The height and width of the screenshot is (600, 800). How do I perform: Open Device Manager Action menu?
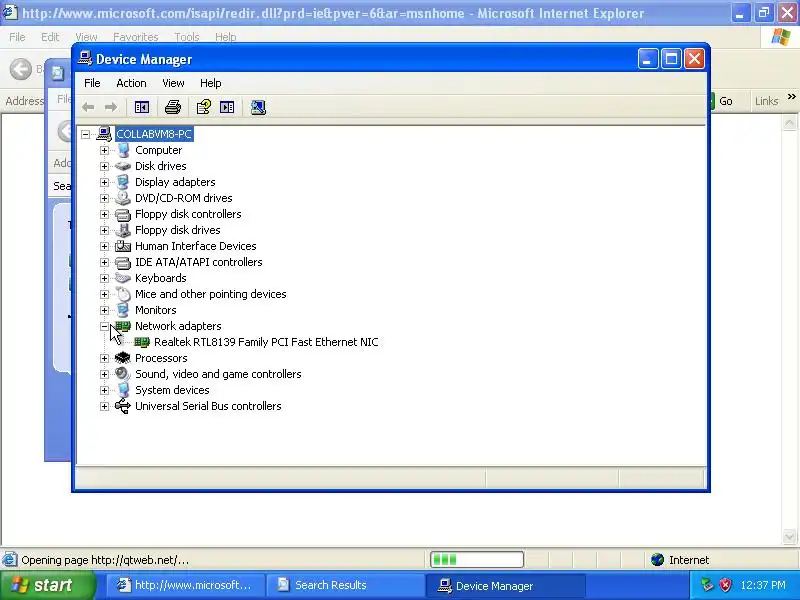click(x=131, y=83)
